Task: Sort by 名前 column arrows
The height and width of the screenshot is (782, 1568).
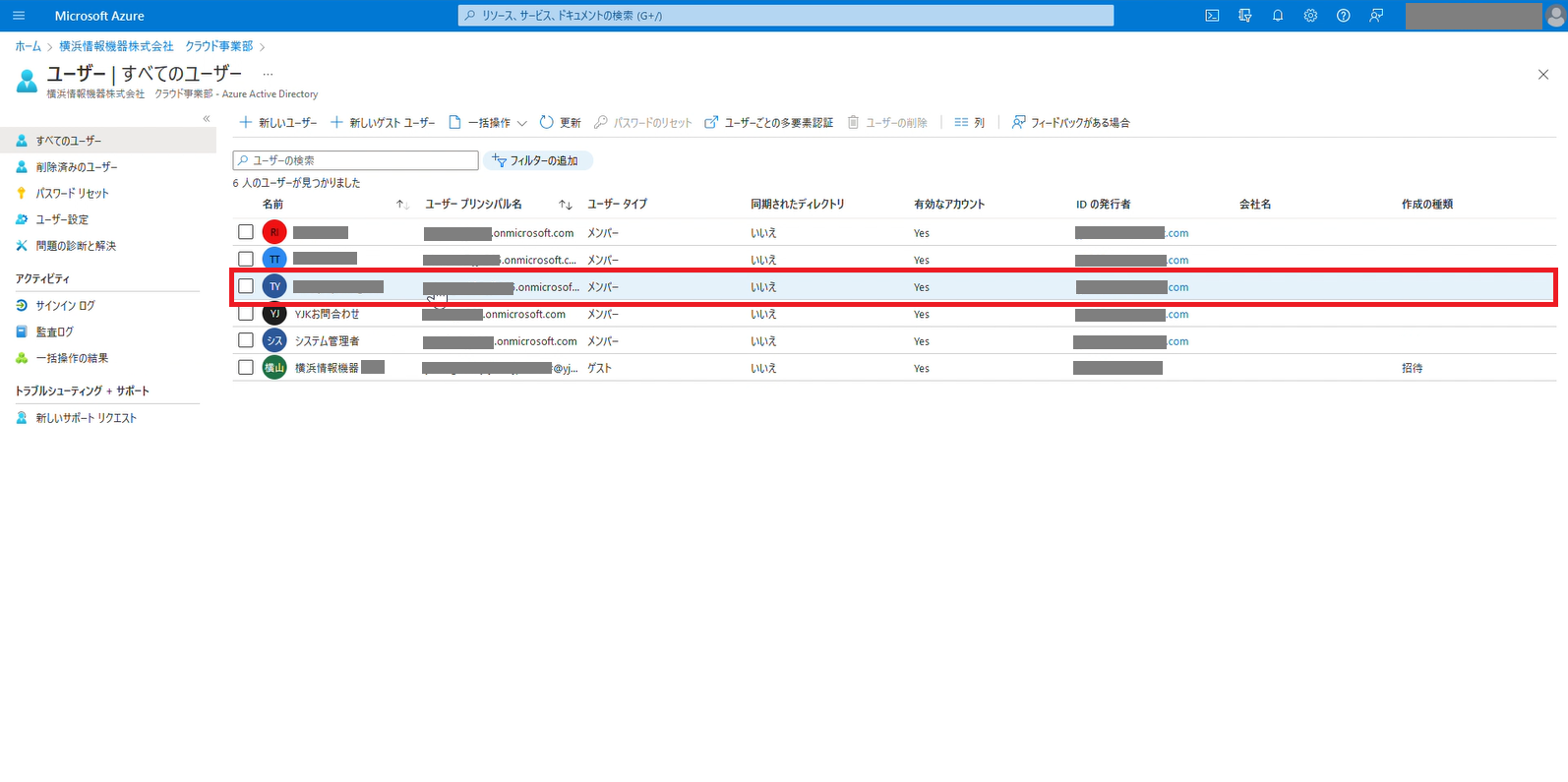Action: pyautogui.click(x=402, y=205)
